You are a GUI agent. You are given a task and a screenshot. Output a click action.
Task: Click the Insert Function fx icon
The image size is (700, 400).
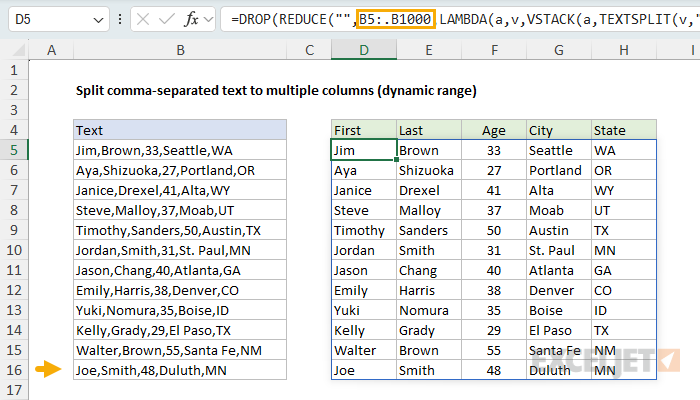191,19
